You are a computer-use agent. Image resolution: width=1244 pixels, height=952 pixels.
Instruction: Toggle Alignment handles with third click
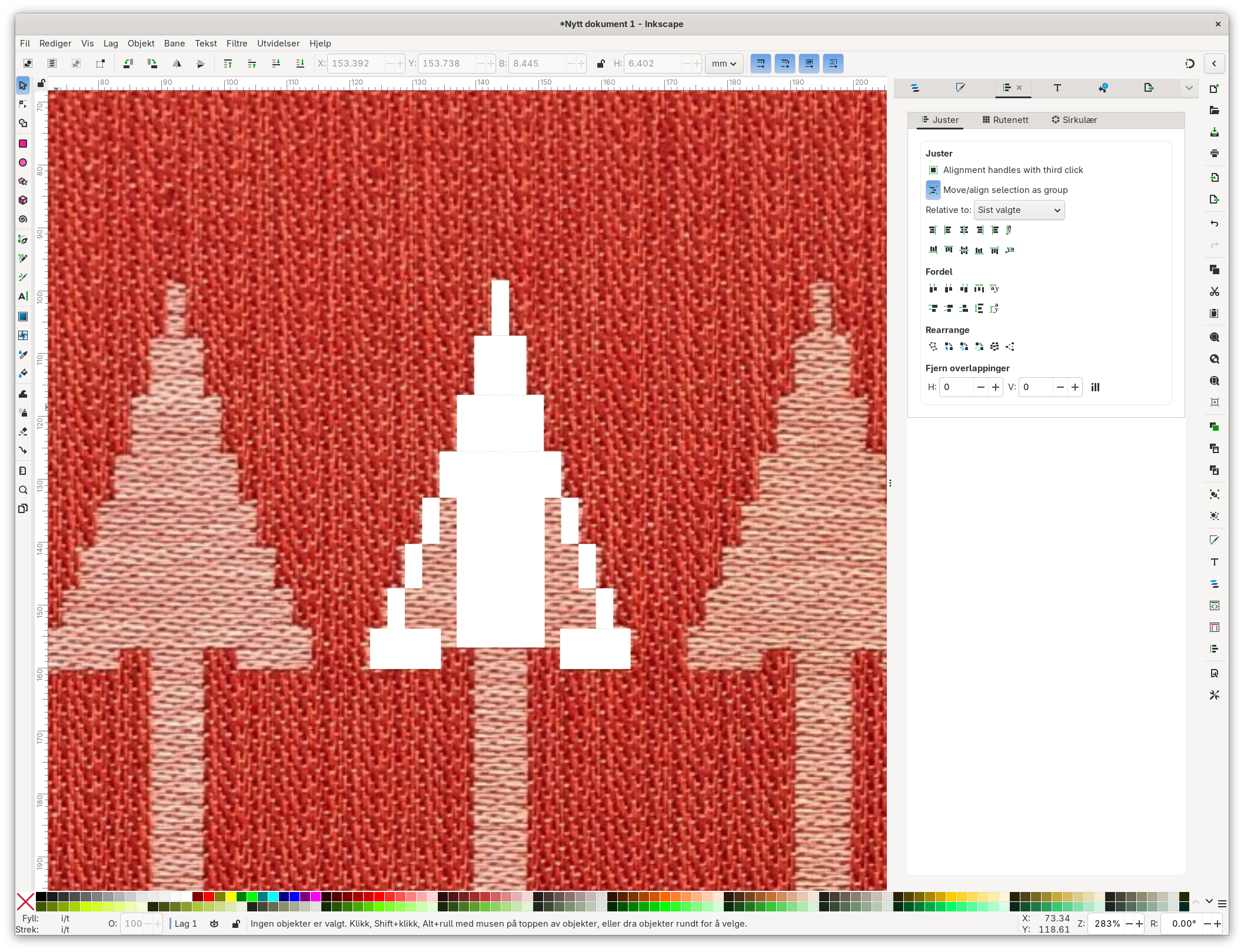(933, 170)
